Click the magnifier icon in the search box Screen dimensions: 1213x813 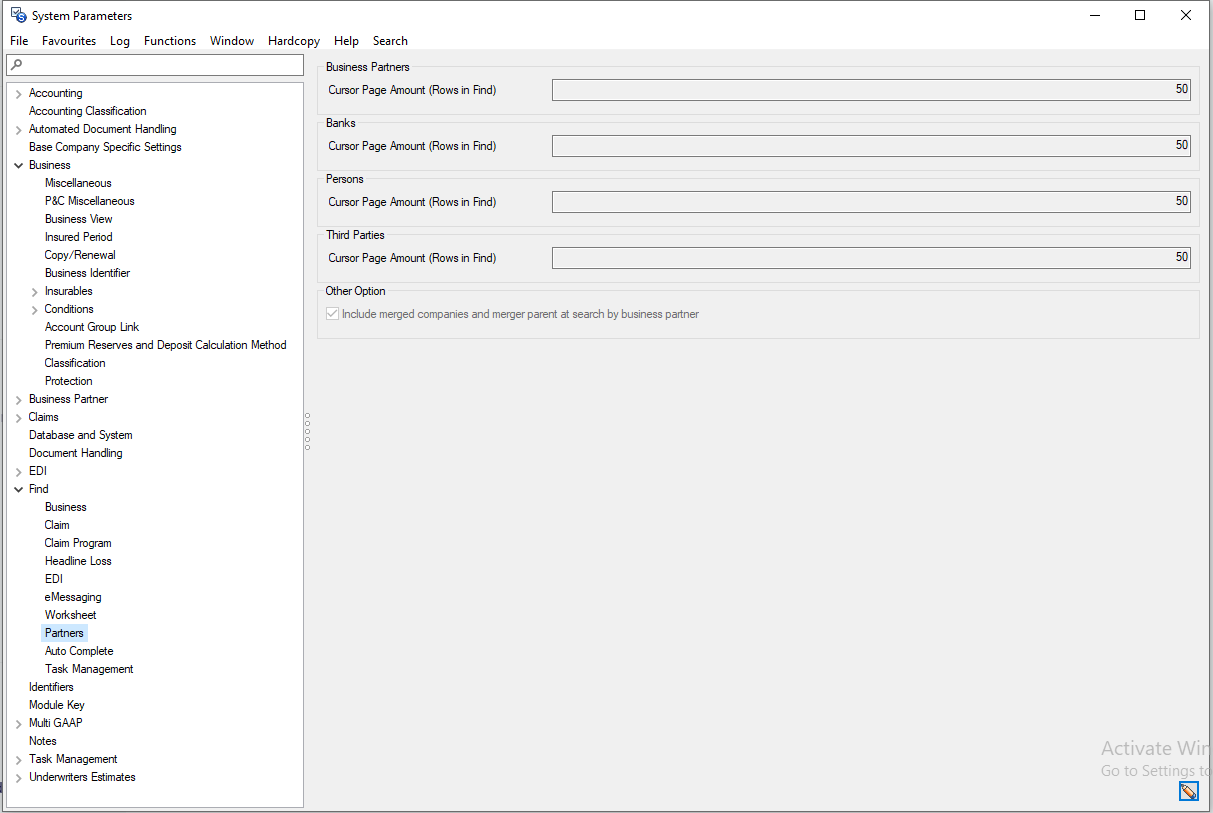(x=16, y=65)
